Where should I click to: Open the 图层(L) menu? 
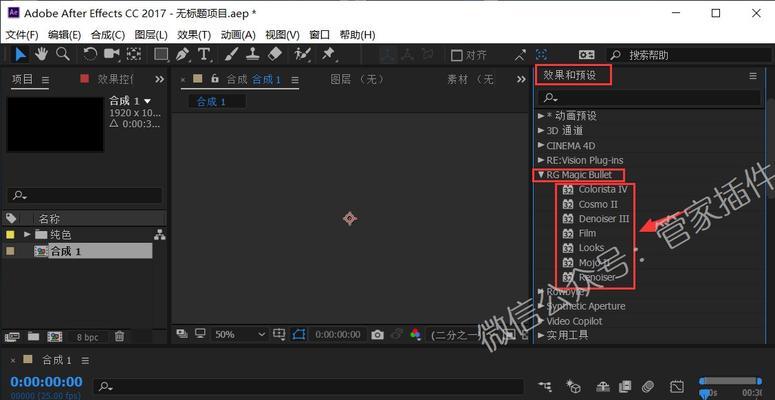pyautogui.click(x=151, y=35)
